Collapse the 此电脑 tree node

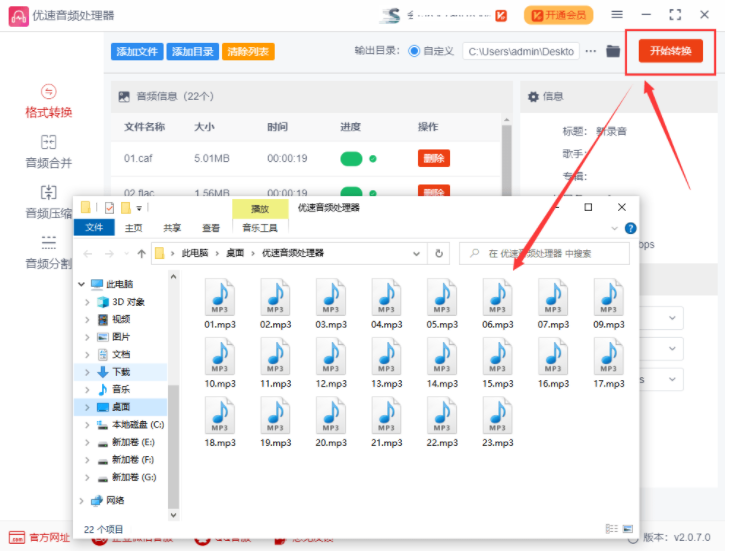[x=81, y=284]
